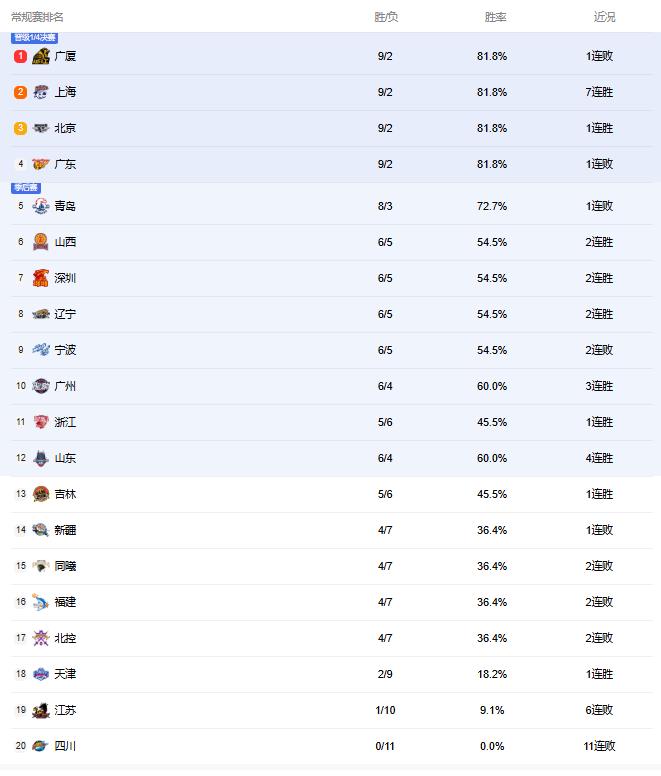Click the 青岛 team logo icon

(41, 207)
